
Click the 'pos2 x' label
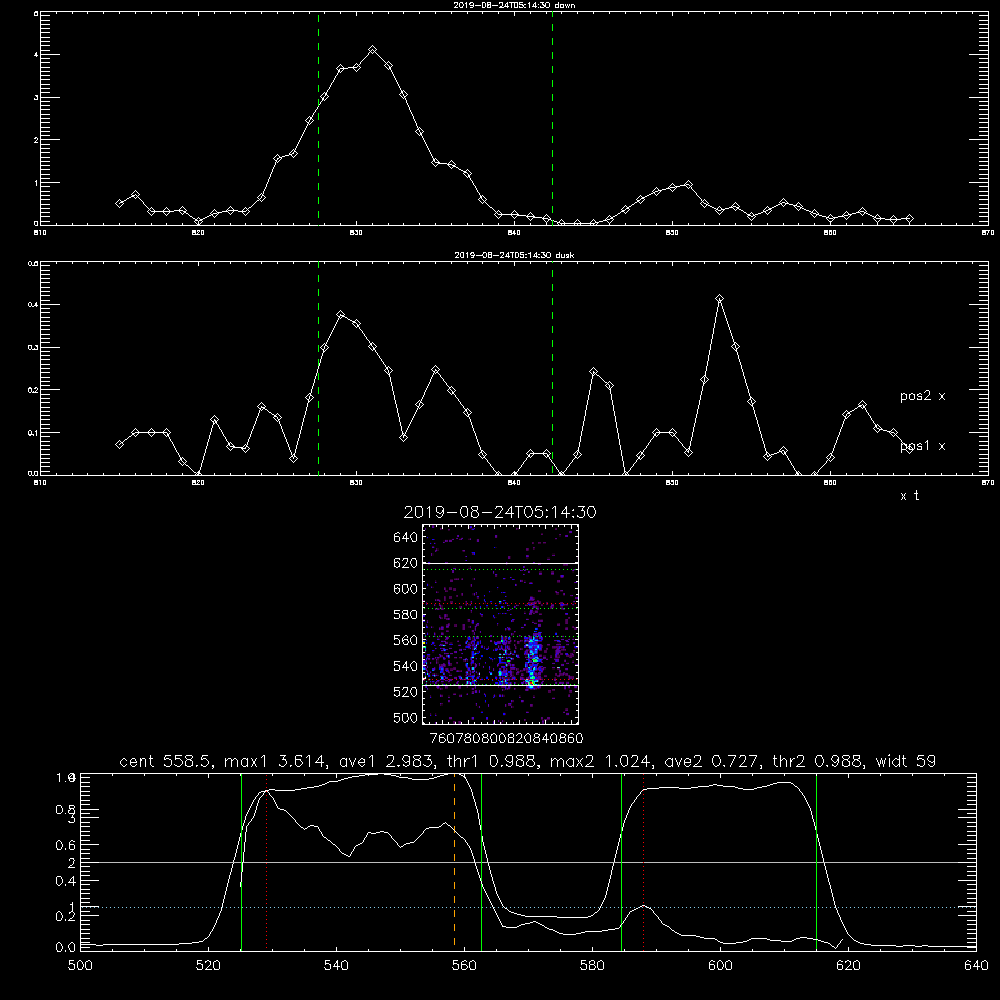click(x=922, y=396)
